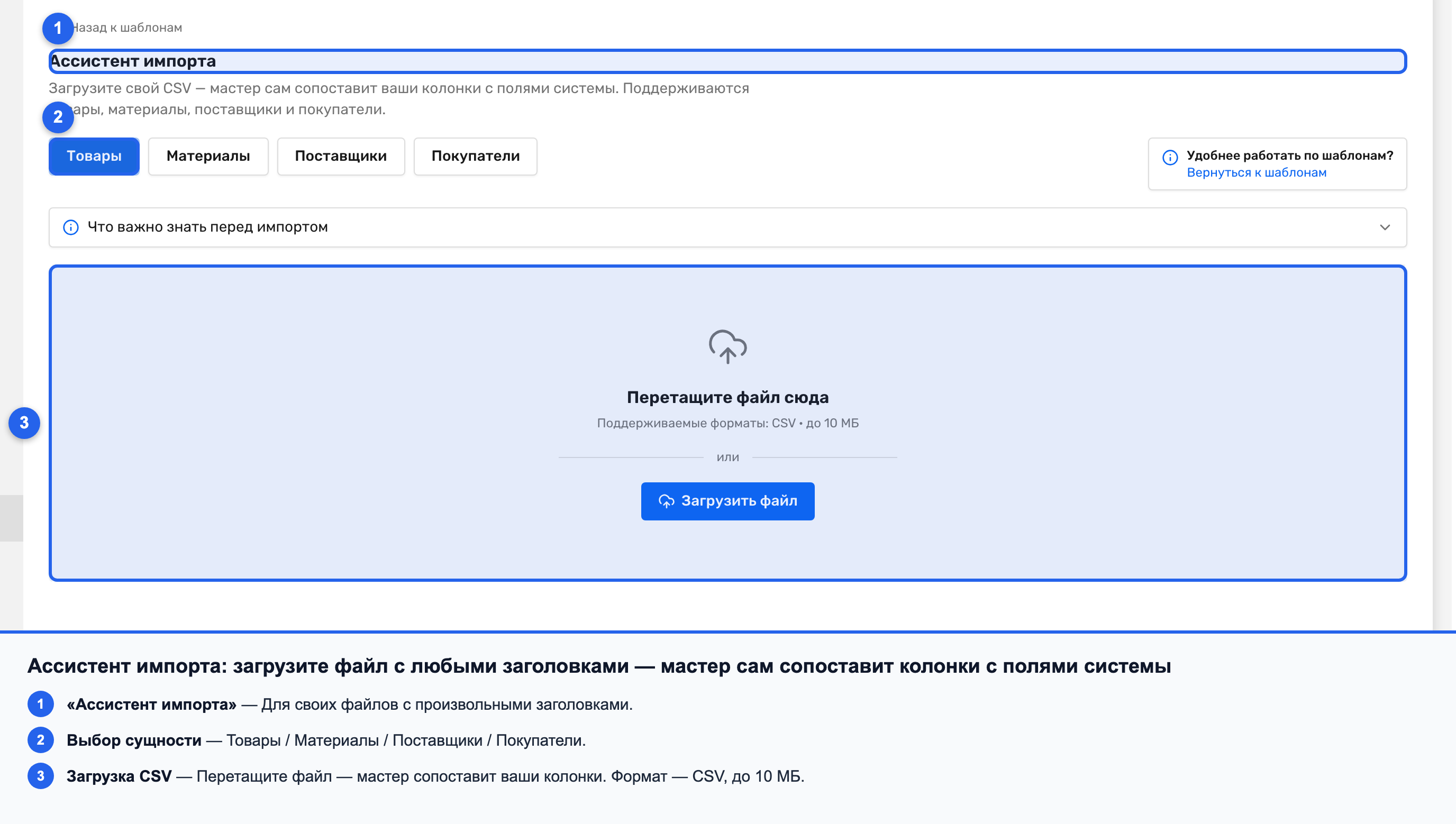Click the Поддерживаемые форматы: CSV • до 10 МБ text

tap(727, 423)
